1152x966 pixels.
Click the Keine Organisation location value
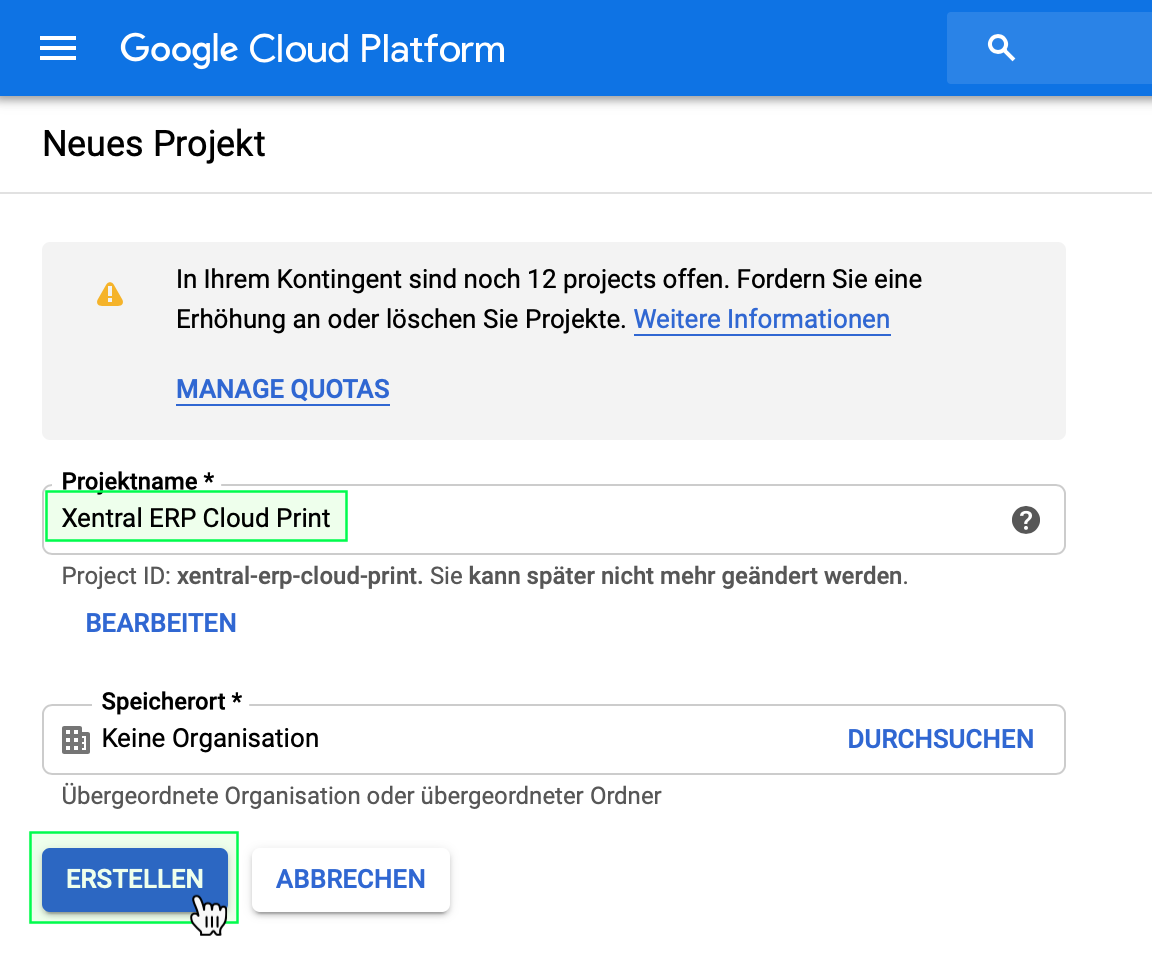(x=210, y=739)
